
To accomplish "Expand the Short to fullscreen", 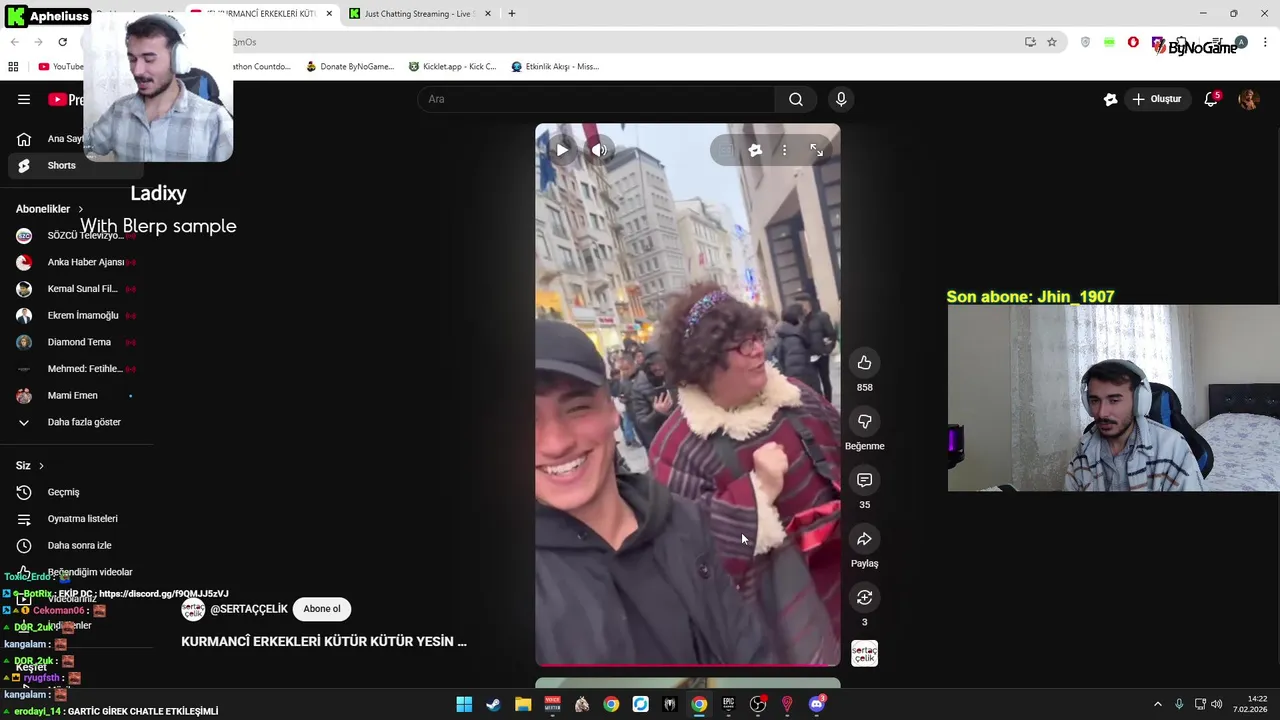I will (816, 150).
